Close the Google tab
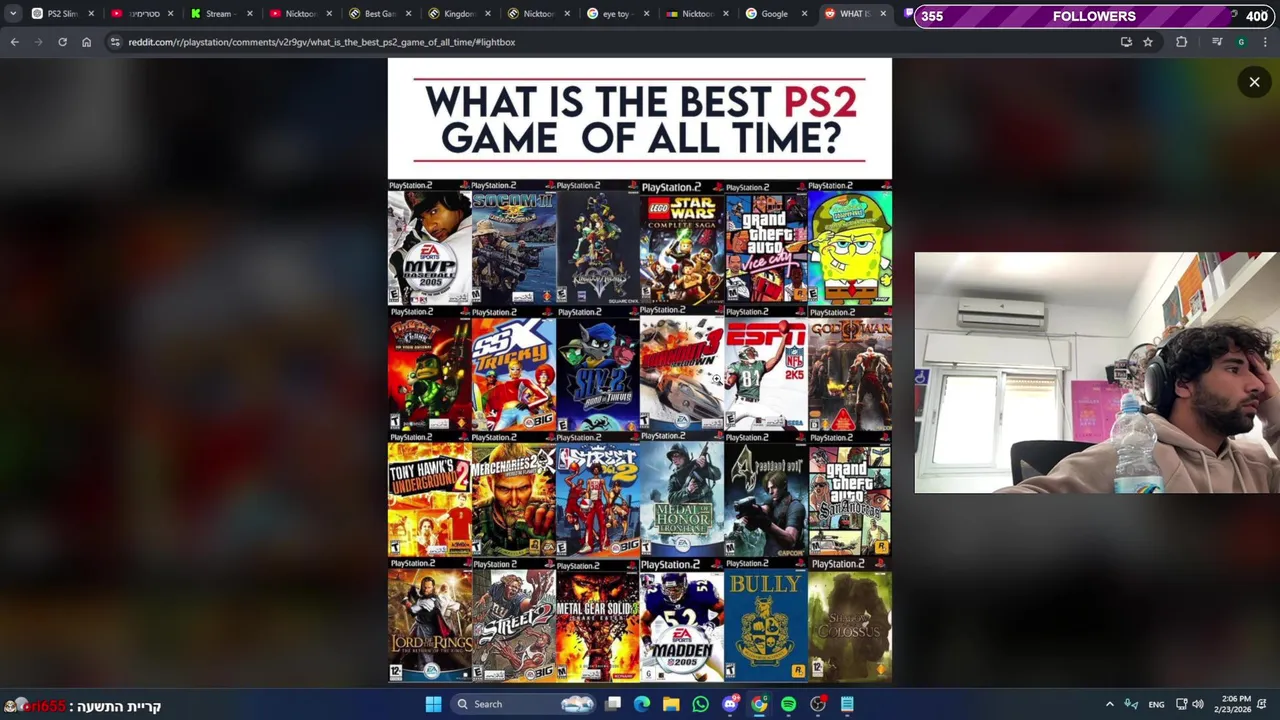Image resolution: width=1280 pixels, height=720 pixels. click(804, 14)
